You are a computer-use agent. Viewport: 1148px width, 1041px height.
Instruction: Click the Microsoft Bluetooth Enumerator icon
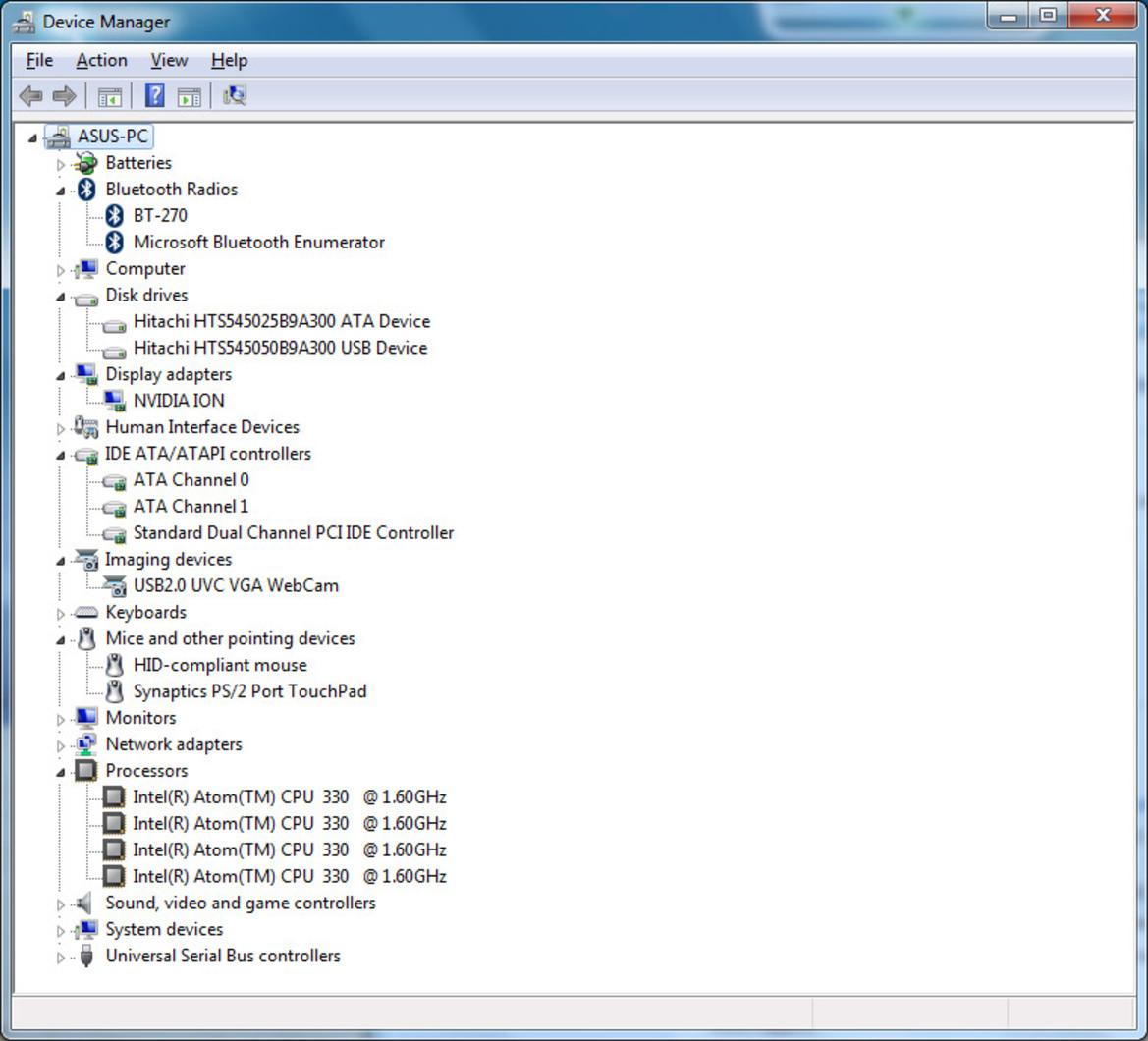[x=114, y=242]
